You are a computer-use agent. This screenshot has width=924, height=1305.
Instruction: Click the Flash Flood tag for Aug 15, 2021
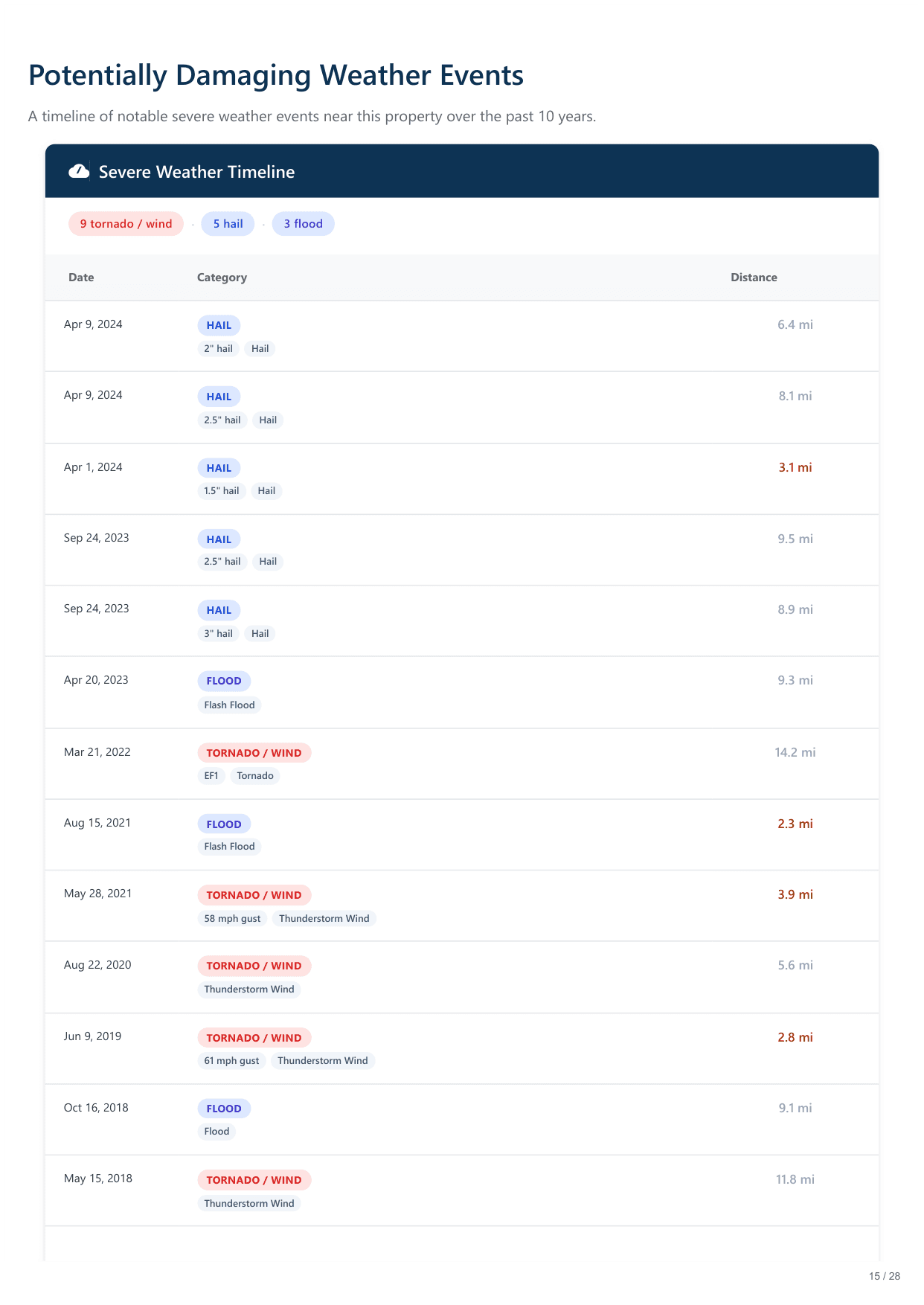click(x=229, y=847)
